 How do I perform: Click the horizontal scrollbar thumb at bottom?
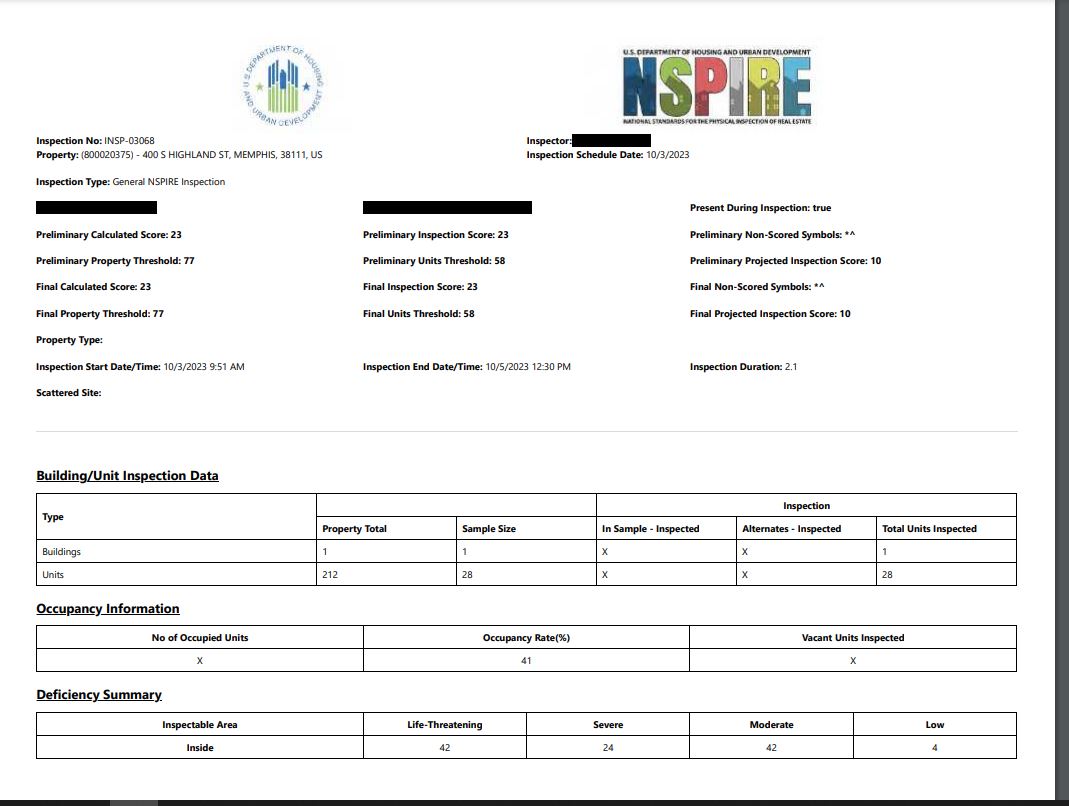coord(133,802)
